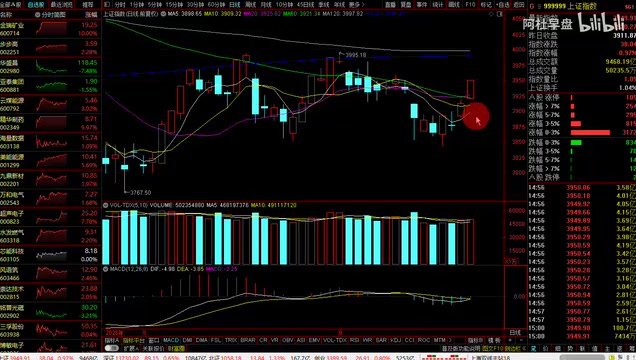Switch indicator panel to ROC
The image size is (636, 360).
click(x=424, y=340)
